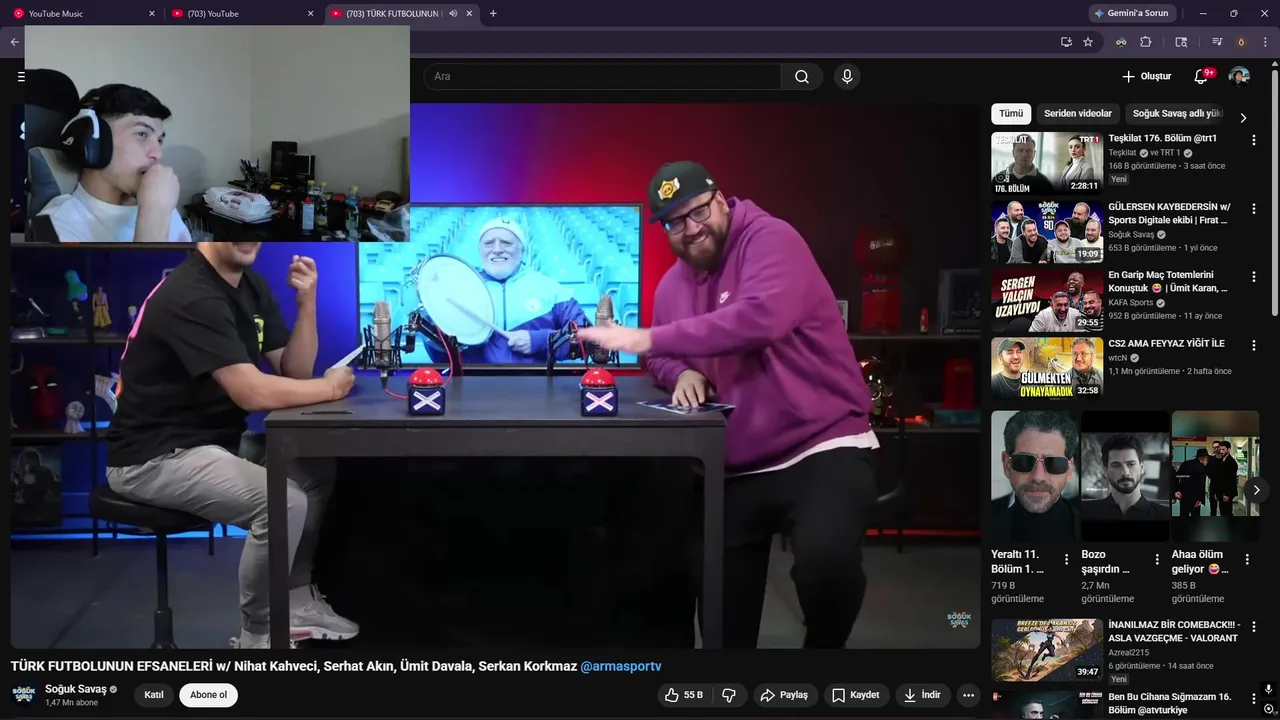Open Soğuk Savaş channel name link

coord(76,689)
